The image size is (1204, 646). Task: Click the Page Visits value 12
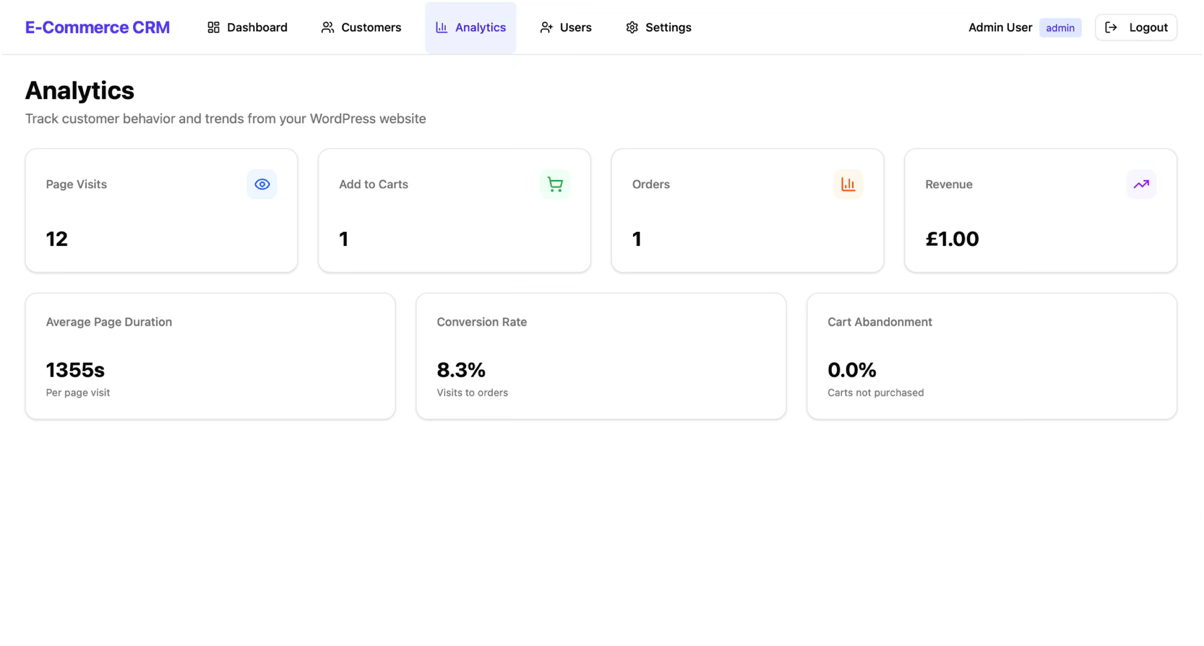tap(57, 239)
